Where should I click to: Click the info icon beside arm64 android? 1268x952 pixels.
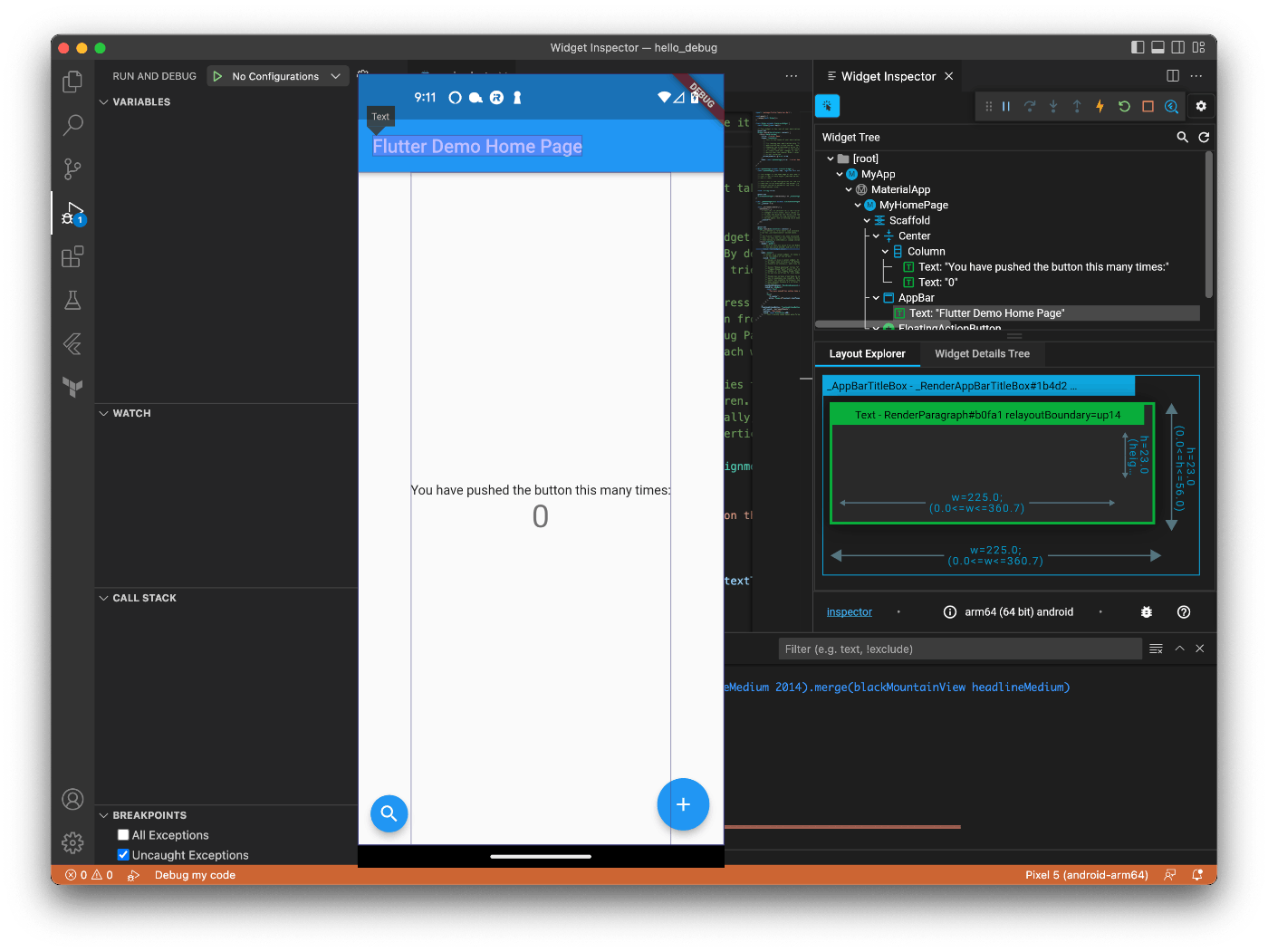[x=950, y=612]
